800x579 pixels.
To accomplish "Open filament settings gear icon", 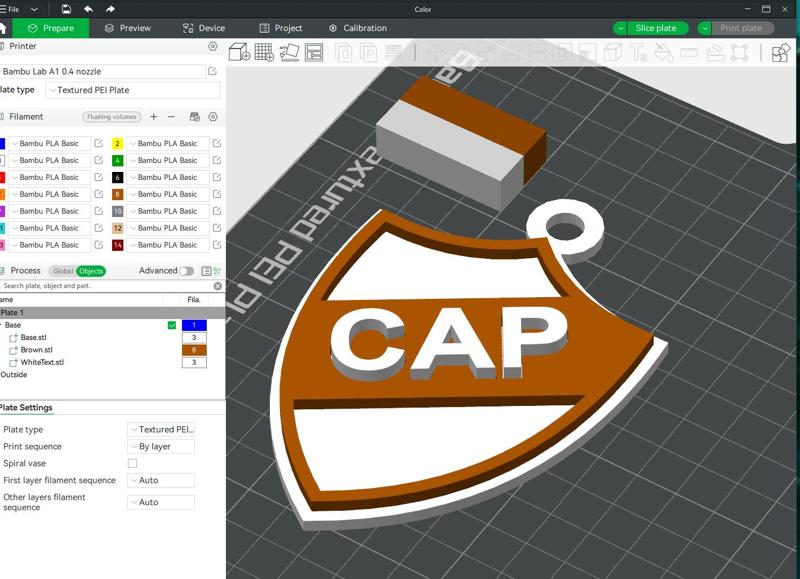I will pos(213,117).
